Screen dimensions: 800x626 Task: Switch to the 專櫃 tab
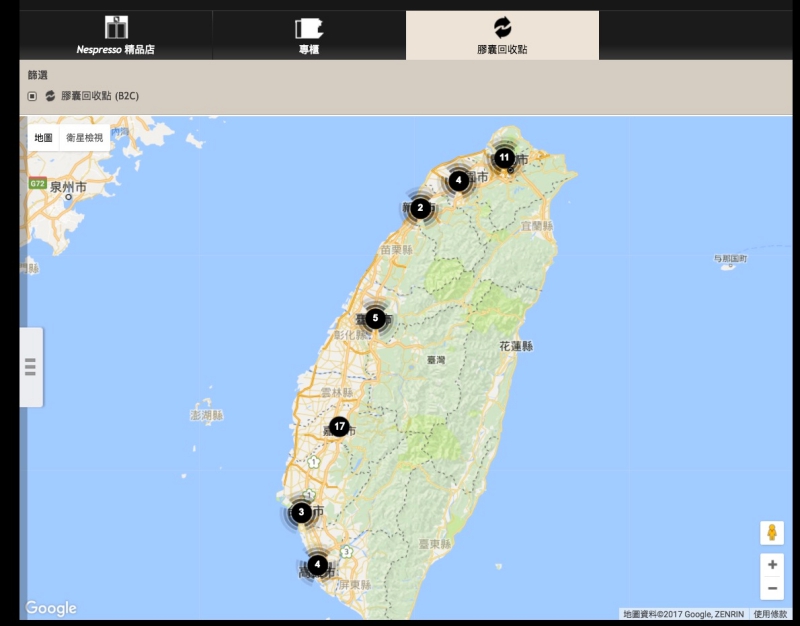pos(309,35)
